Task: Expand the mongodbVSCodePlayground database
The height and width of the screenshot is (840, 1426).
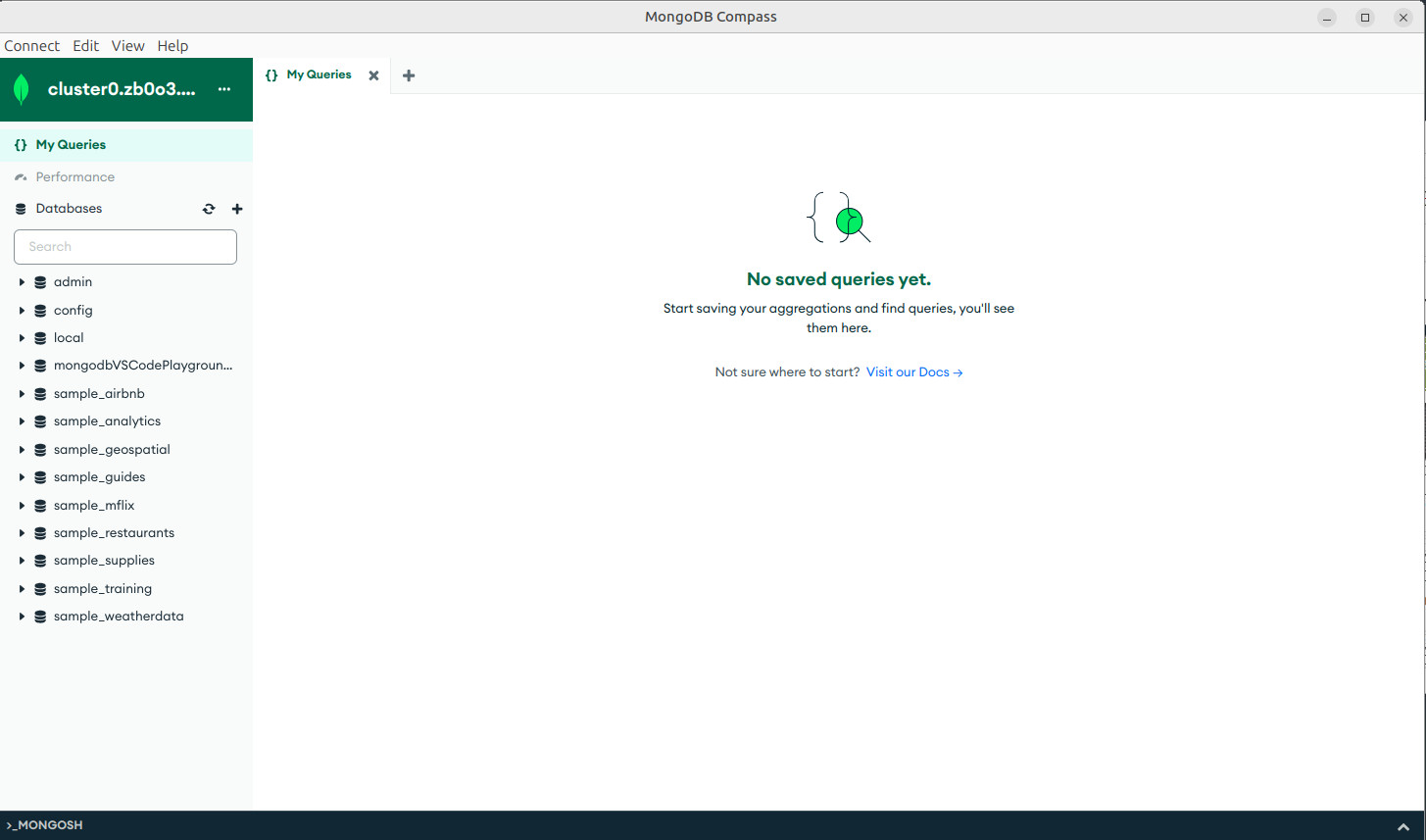Action: (22, 366)
